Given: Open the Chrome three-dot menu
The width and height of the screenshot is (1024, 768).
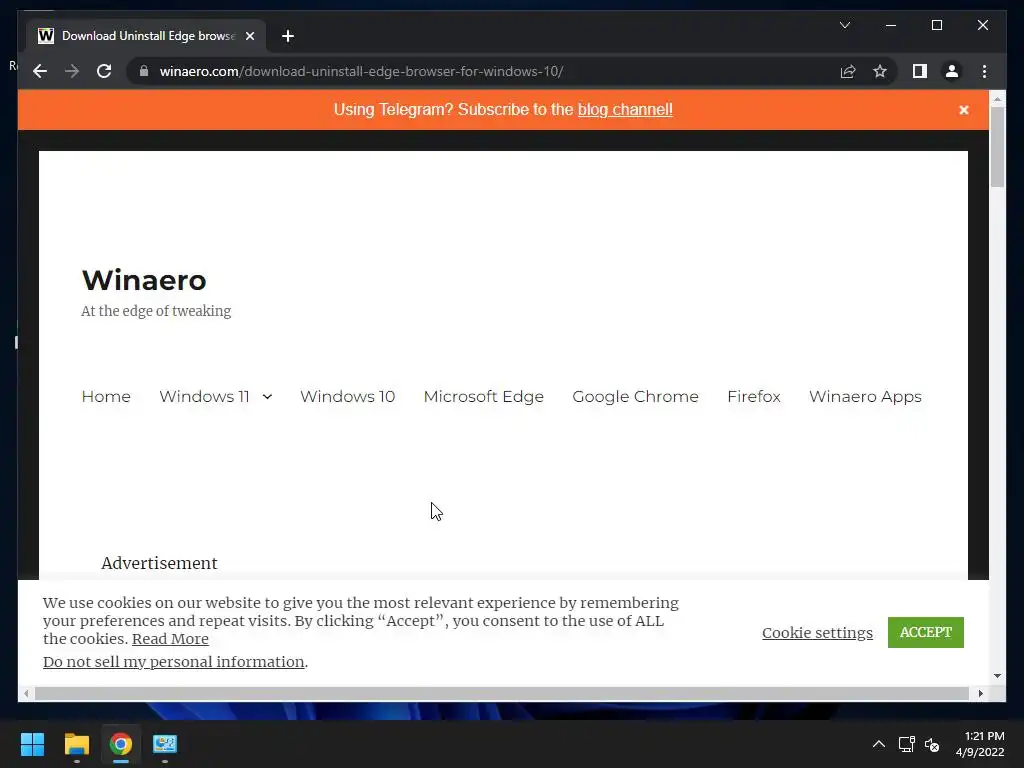Looking at the screenshot, I should pos(984,71).
